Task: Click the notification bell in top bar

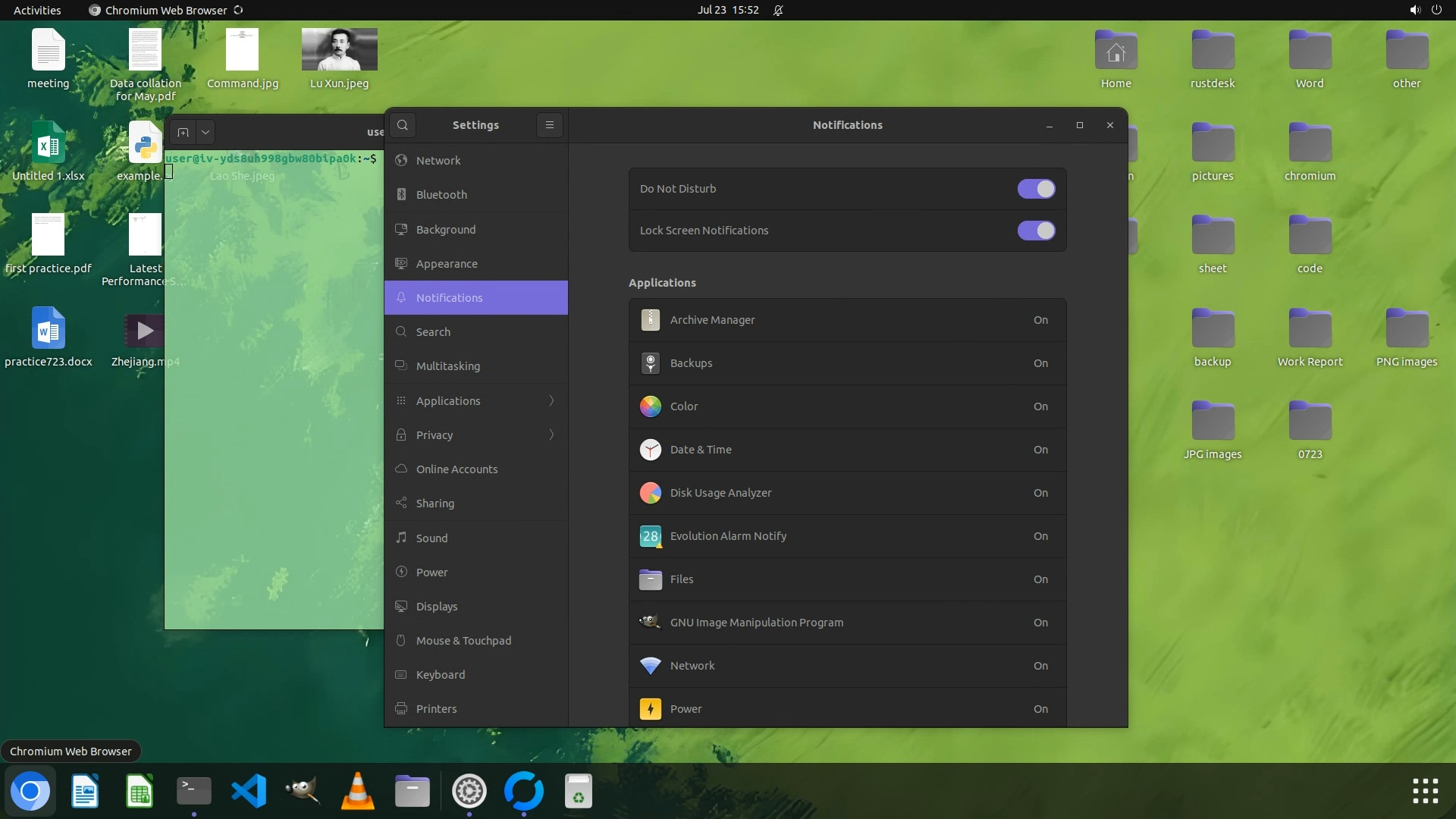Action: (x=778, y=10)
